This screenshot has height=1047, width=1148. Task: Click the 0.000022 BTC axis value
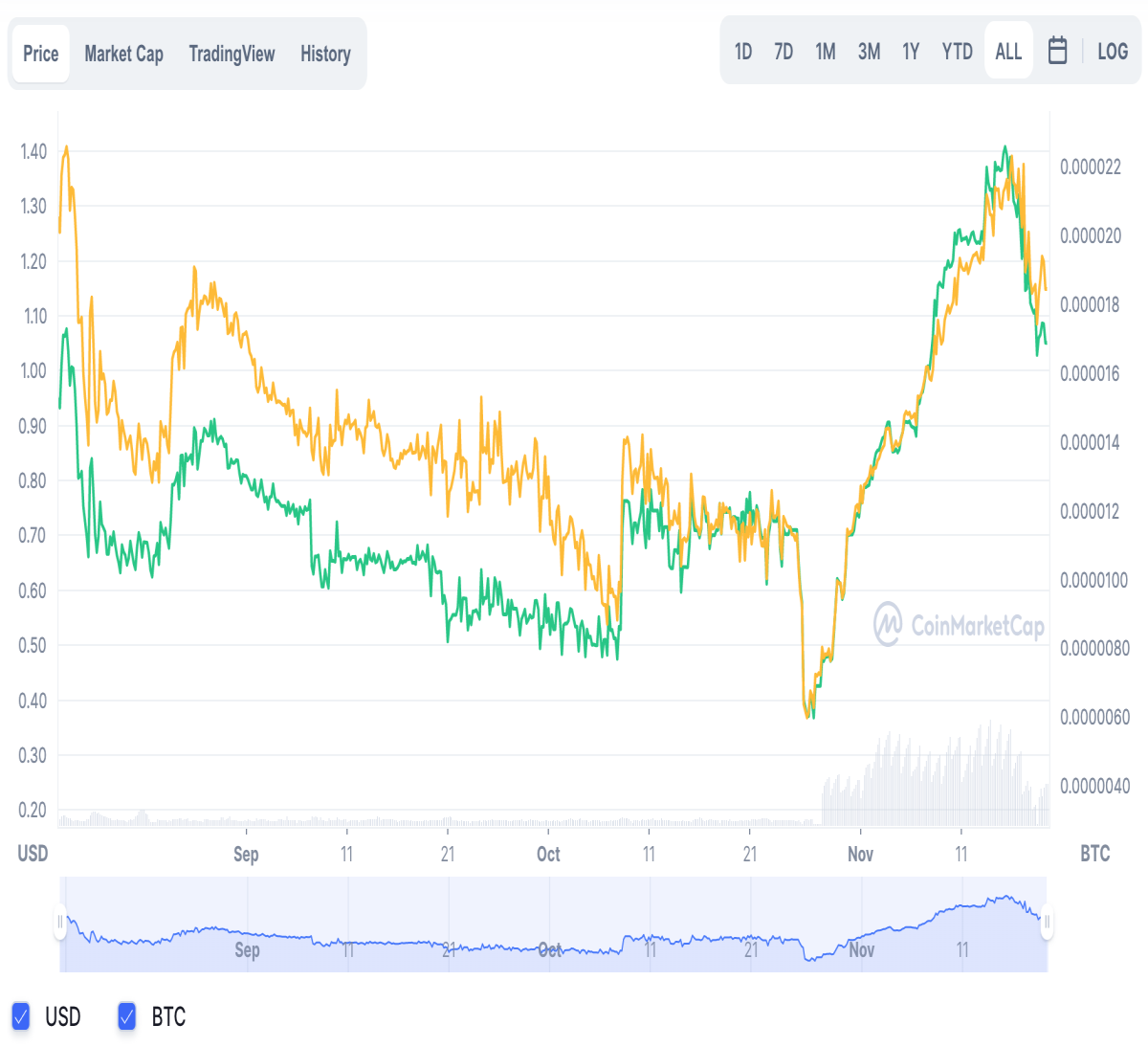pos(1091,167)
